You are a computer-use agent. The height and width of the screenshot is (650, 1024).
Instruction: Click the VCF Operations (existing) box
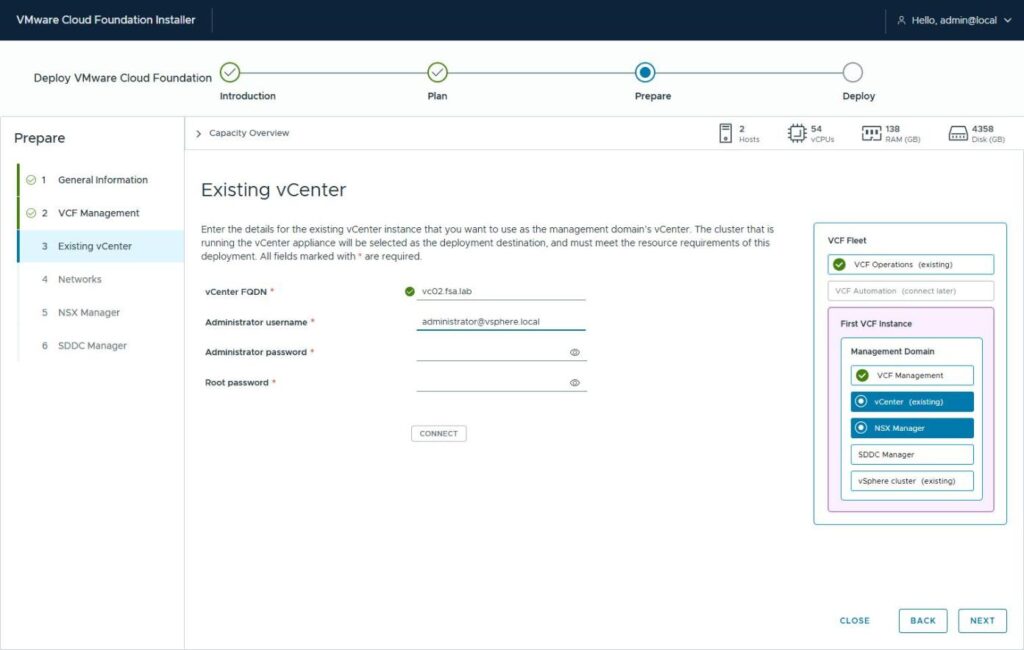point(911,265)
